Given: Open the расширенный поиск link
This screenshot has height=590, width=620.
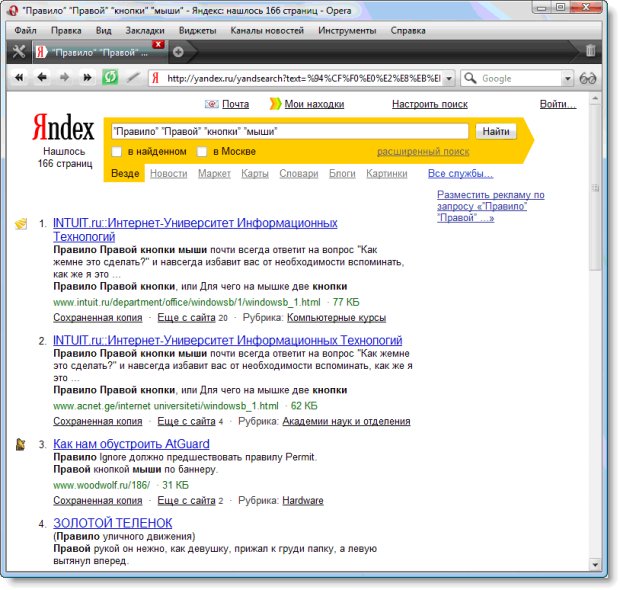Looking at the screenshot, I should pyautogui.click(x=423, y=152).
